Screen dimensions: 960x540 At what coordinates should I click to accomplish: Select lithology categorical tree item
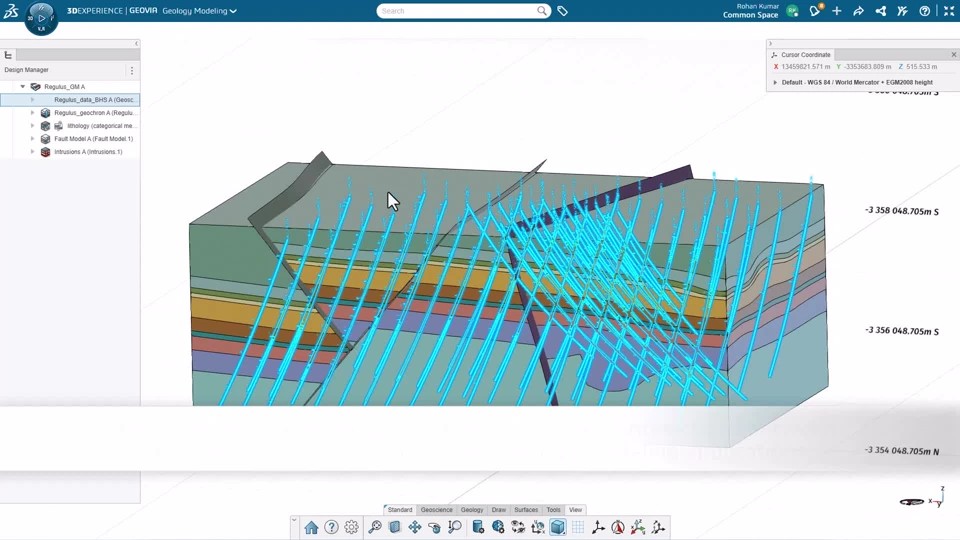pos(102,126)
